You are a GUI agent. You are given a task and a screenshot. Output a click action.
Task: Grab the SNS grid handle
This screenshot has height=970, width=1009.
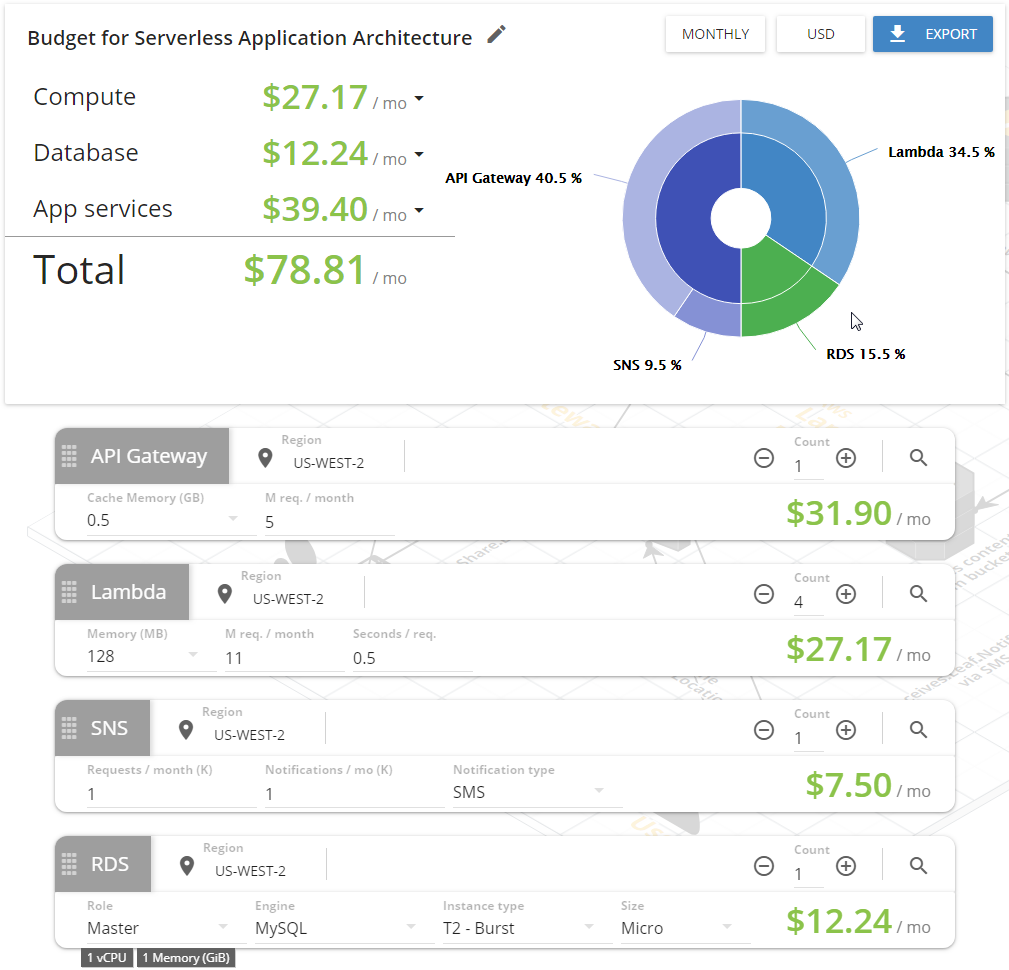pyautogui.click(x=69, y=728)
